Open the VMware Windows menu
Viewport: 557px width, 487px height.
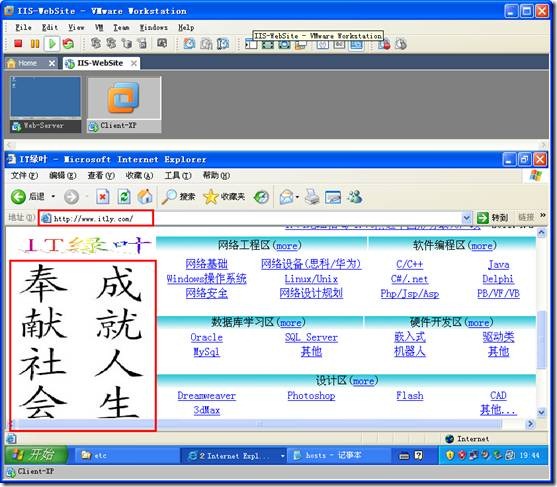153,27
